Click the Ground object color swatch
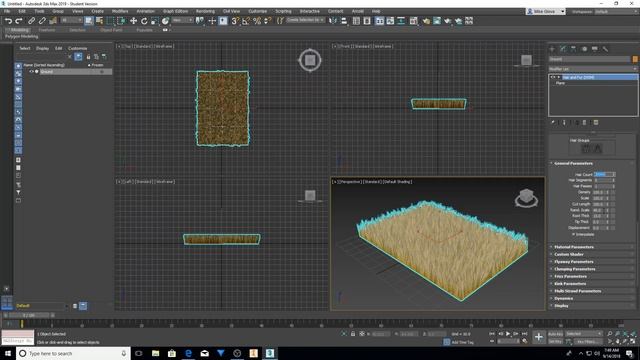This screenshot has height=360, width=640. pyautogui.click(x=635, y=59)
